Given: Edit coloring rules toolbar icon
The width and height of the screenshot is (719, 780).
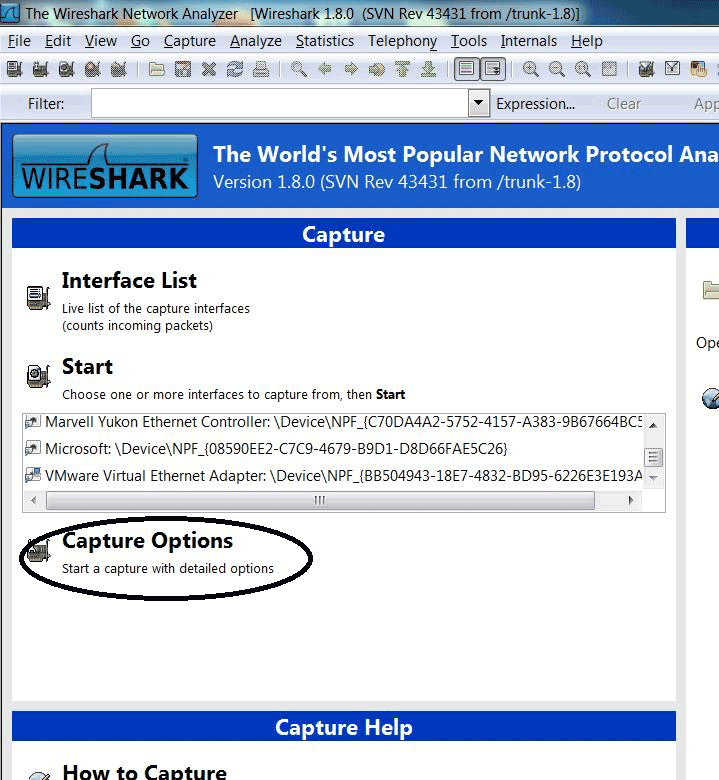Looking at the screenshot, I should [x=699, y=69].
